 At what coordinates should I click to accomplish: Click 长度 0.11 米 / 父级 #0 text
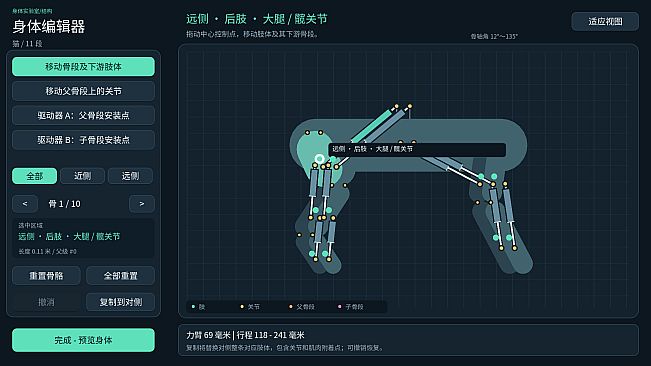tap(47, 251)
